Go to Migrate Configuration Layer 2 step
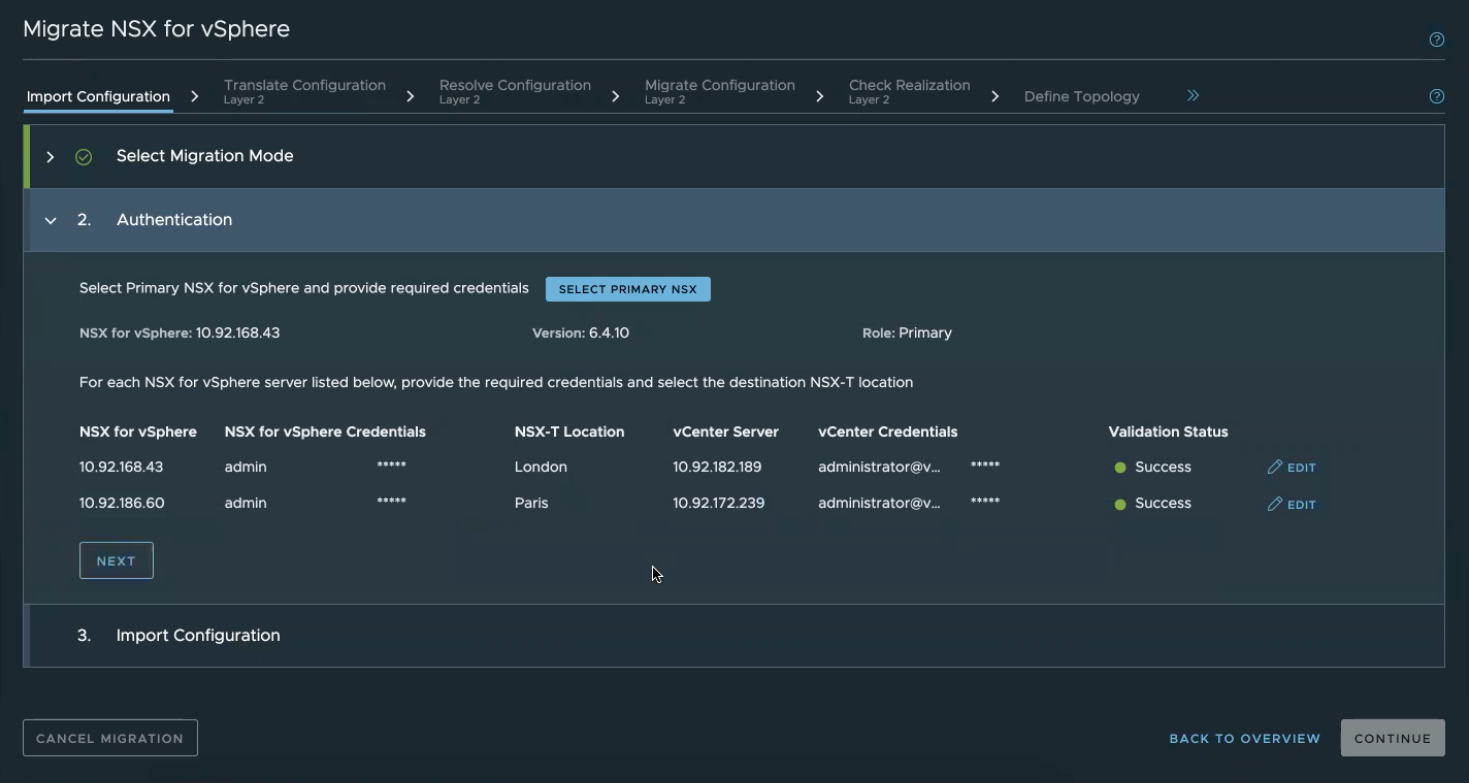This screenshot has width=1469, height=783. point(720,91)
